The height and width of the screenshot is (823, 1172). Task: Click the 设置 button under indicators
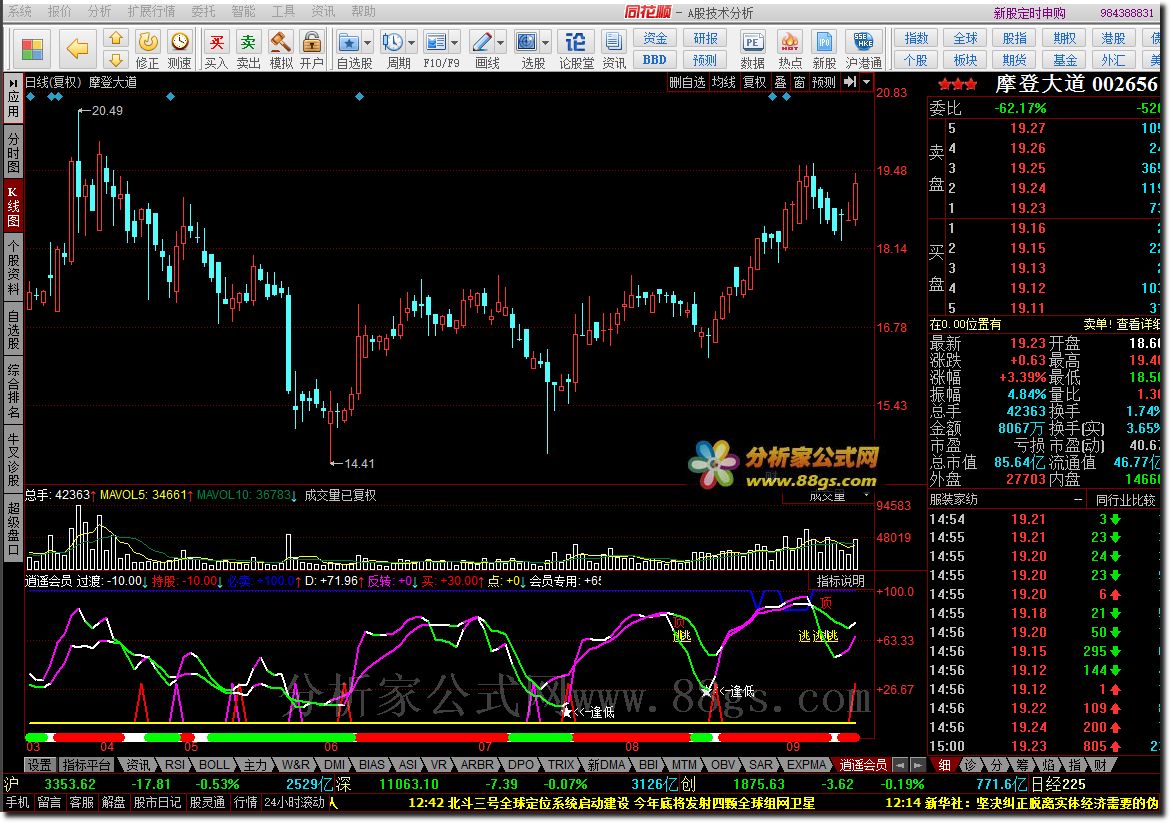(x=40, y=765)
